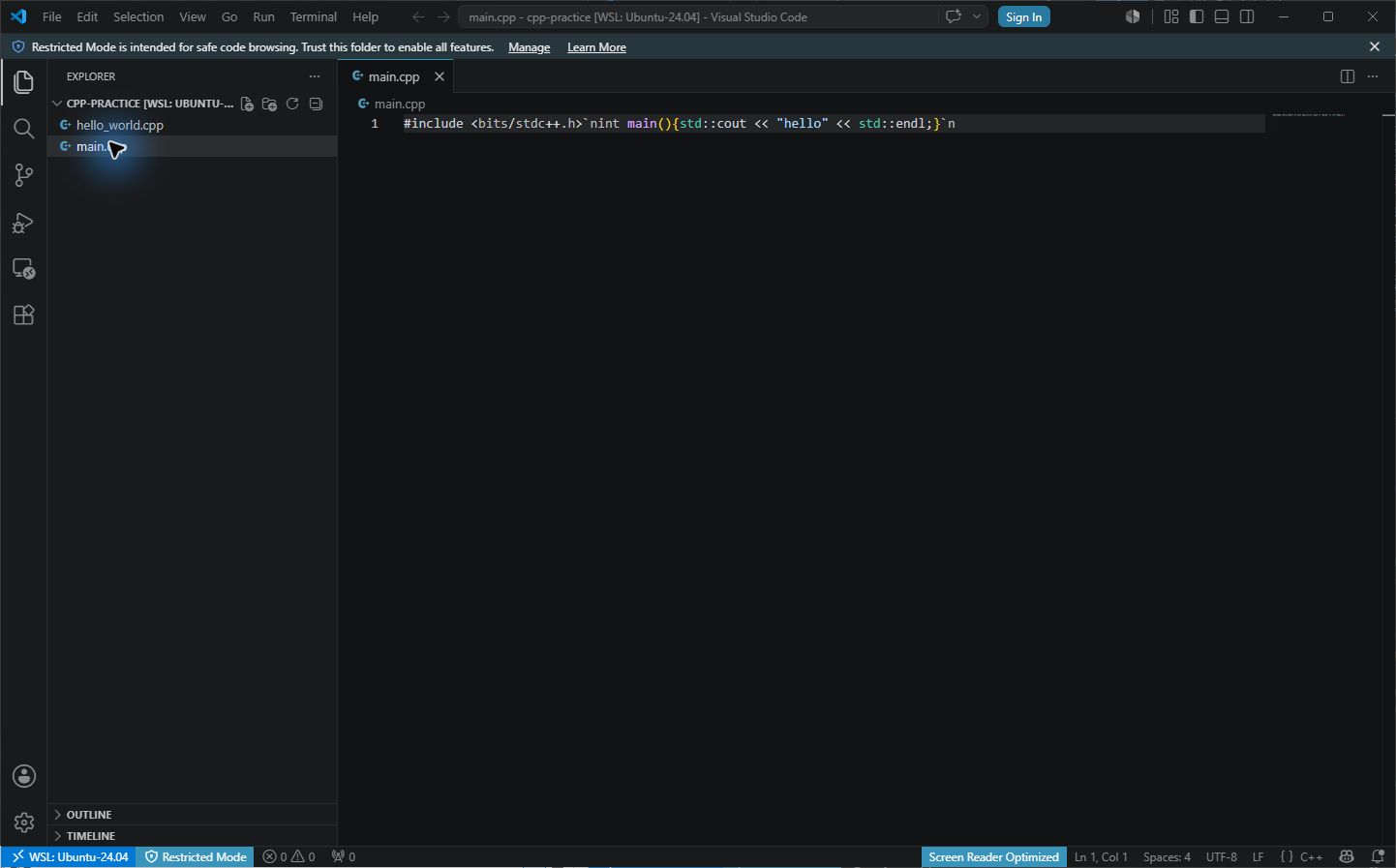Split the editor to the right
Screen dimensions: 1396x868
(1347, 76)
